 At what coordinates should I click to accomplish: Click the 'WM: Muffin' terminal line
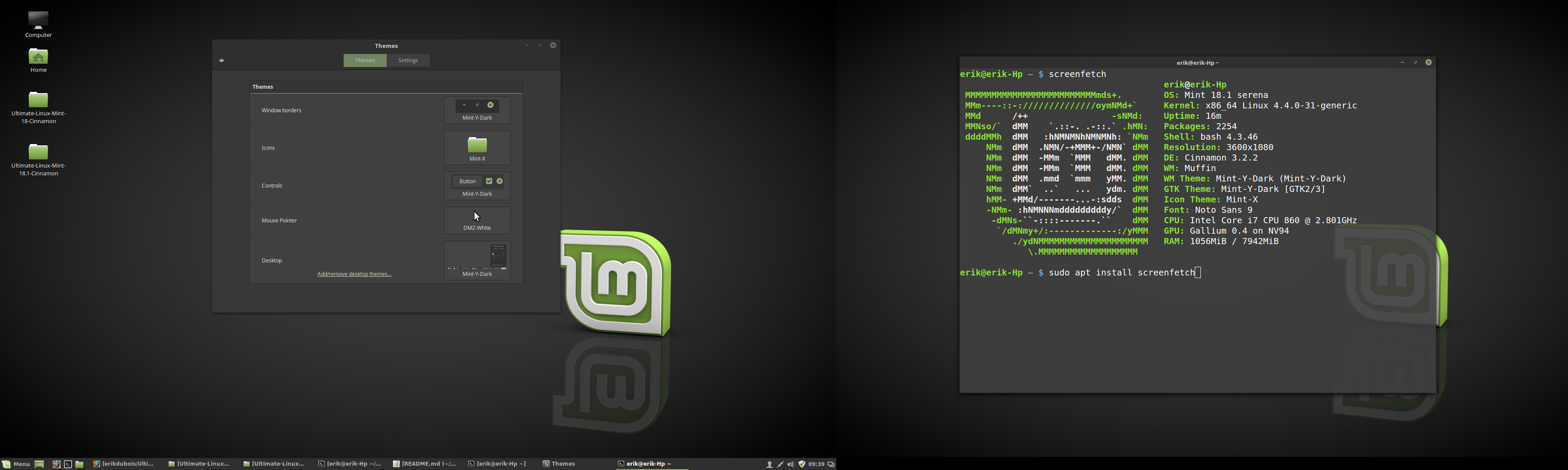1190,168
